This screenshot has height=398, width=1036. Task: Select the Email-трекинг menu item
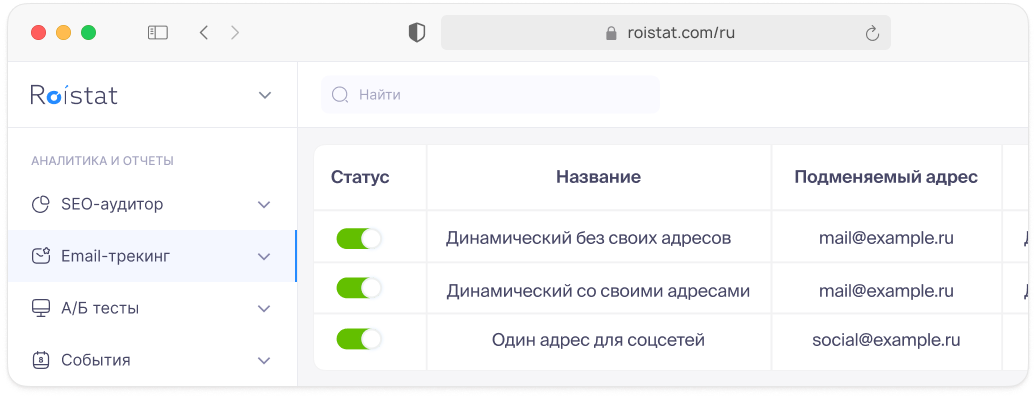(x=152, y=257)
